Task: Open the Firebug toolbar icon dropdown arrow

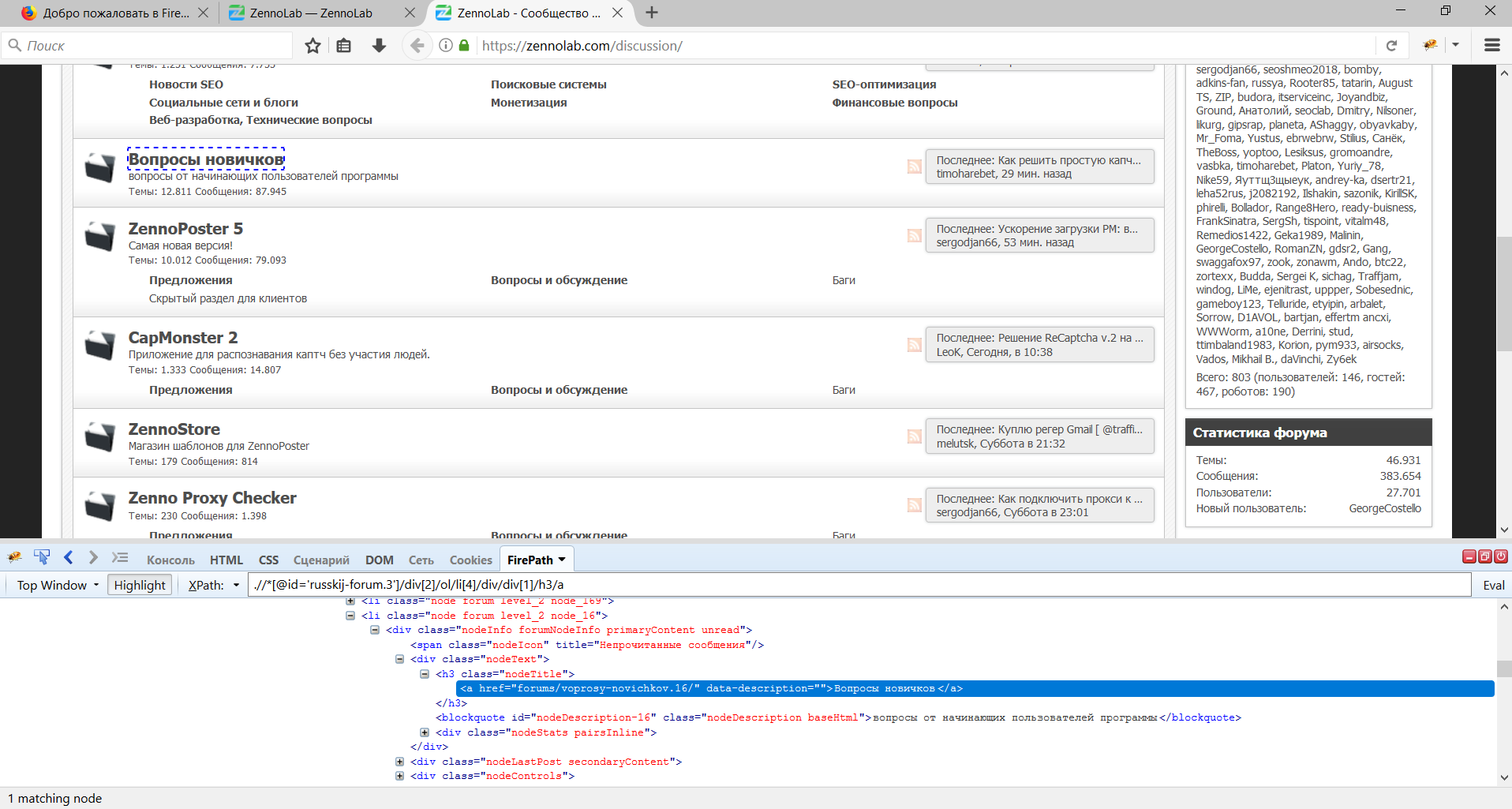Action: [x=1455, y=45]
